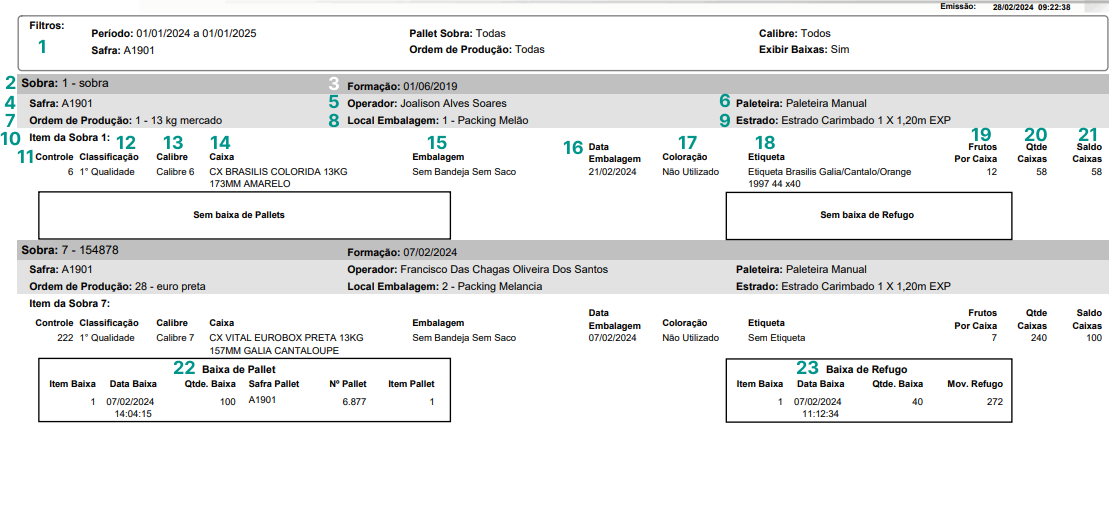The height and width of the screenshot is (507, 1120).
Task: Click the Sem Etiqueta cell
Action: [776, 338]
